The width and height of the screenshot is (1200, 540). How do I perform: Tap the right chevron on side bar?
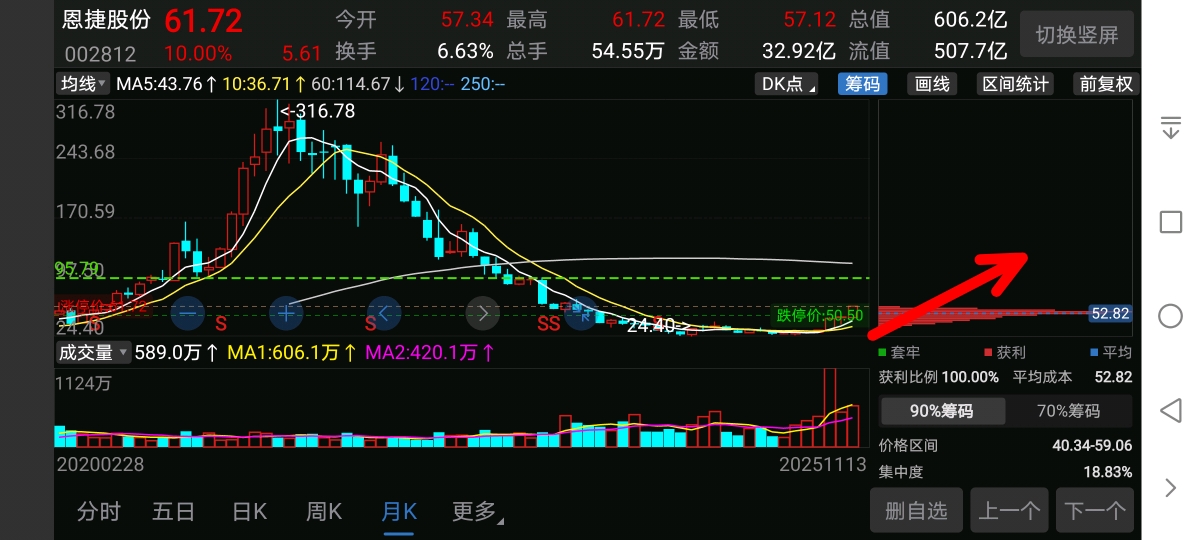[x=1171, y=487]
